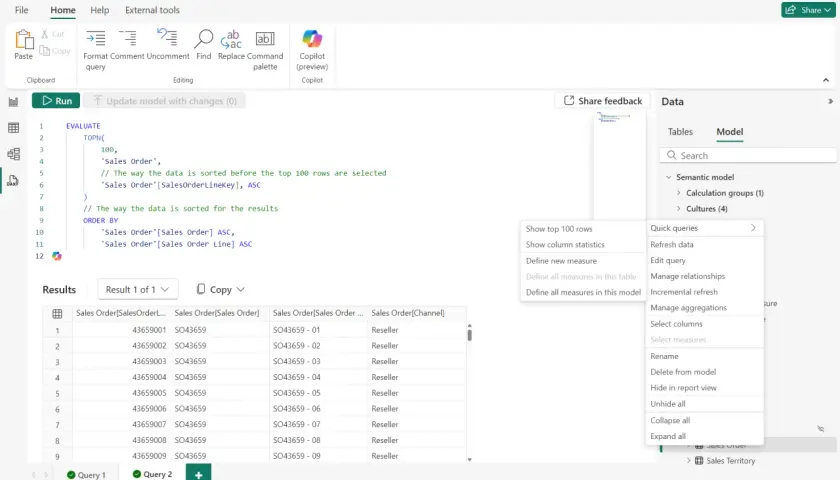Select the Query 2 tab
The image size is (840, 480).
click(x=152, y=474)
